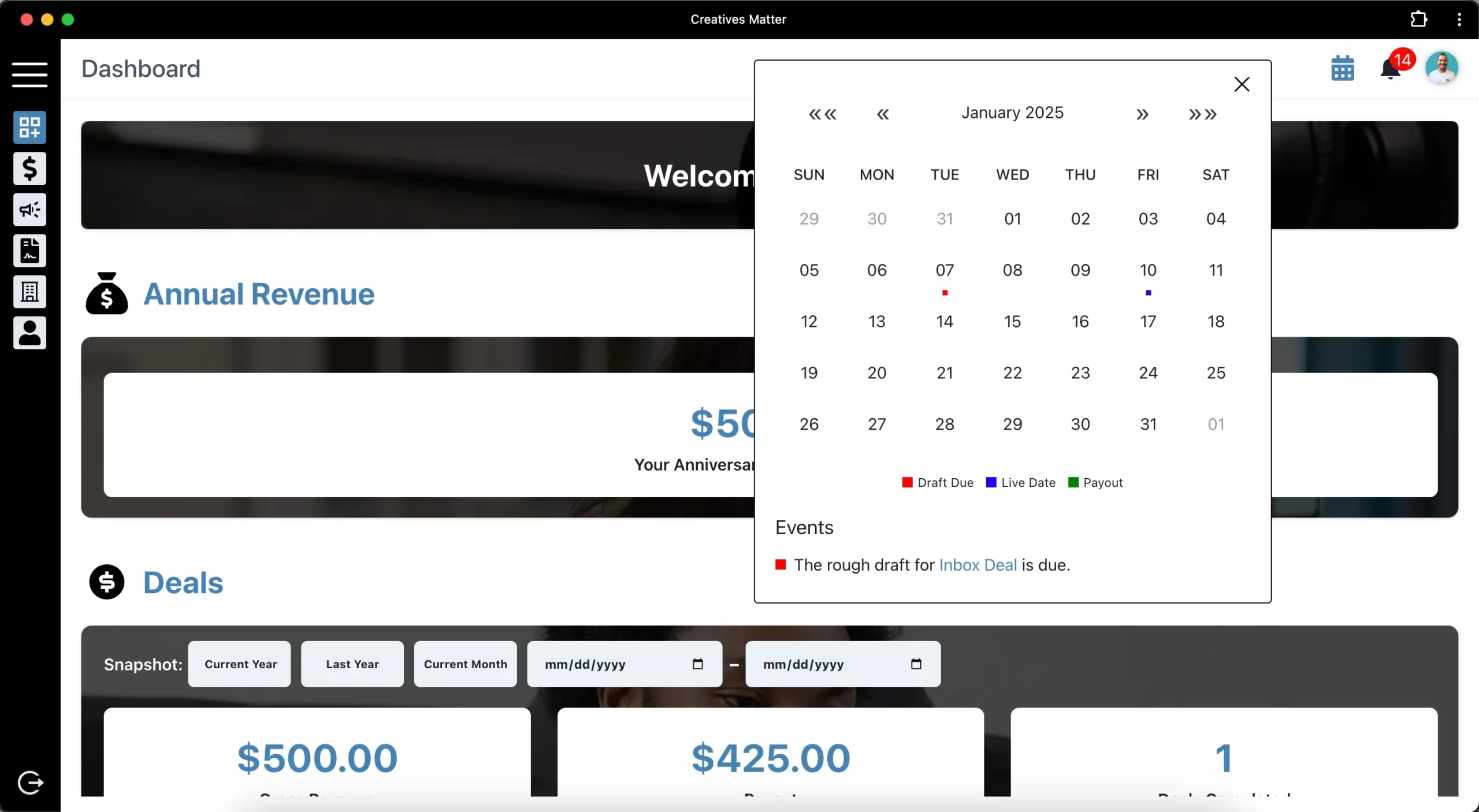1479x812 pixels.
Task: Filter snapshot by Current Month
Action: 466,664
